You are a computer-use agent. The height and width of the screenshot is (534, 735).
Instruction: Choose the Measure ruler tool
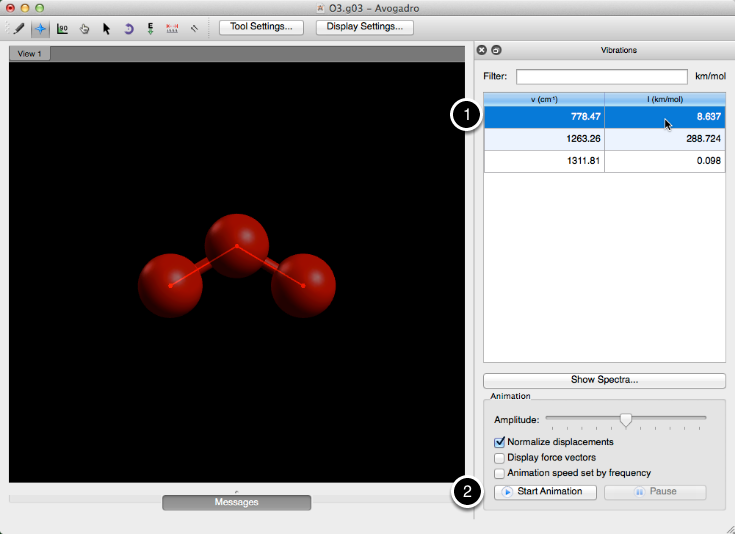[172, 28]
